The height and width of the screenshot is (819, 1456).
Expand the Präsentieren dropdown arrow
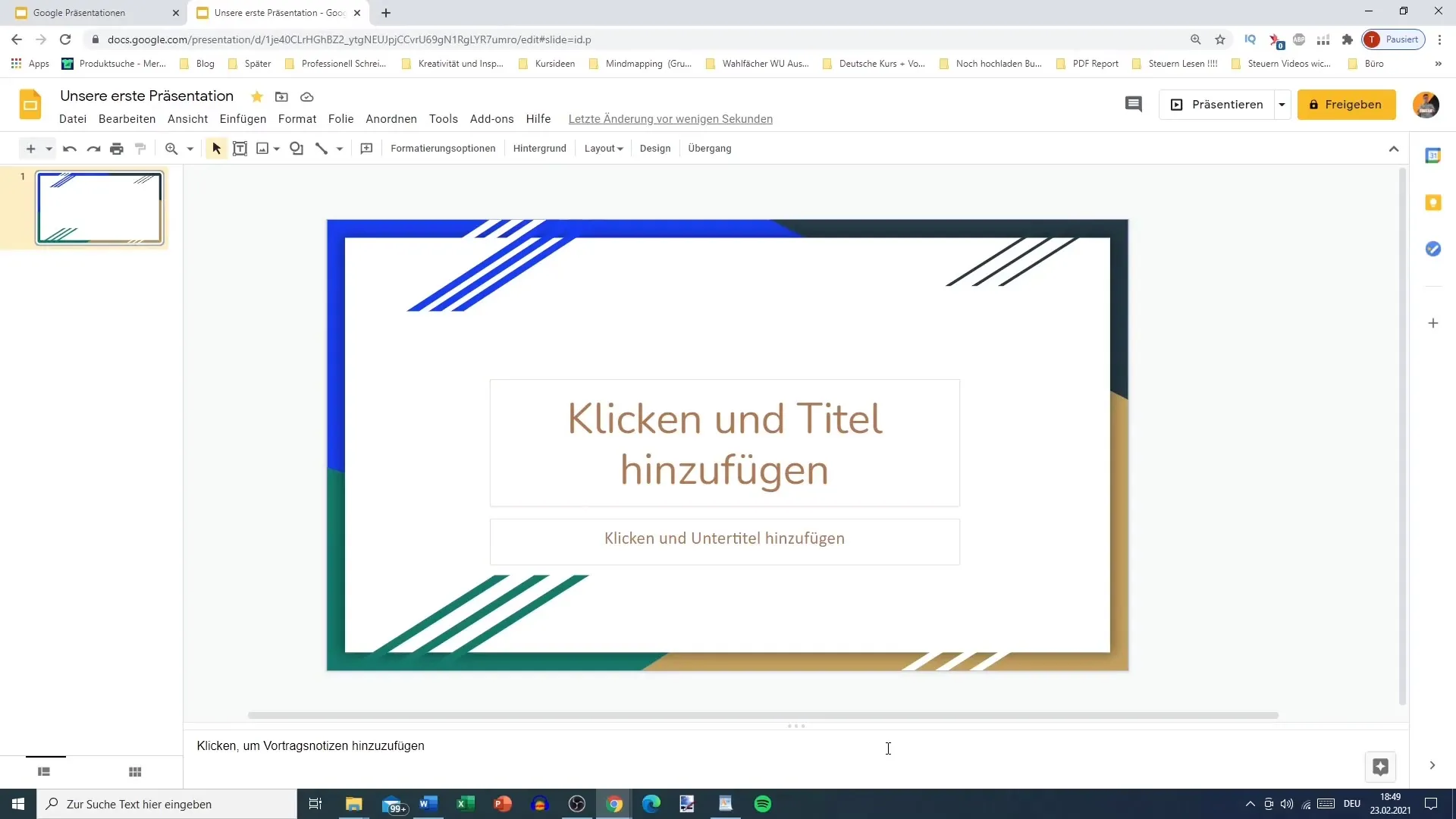tap(1283, 104)
